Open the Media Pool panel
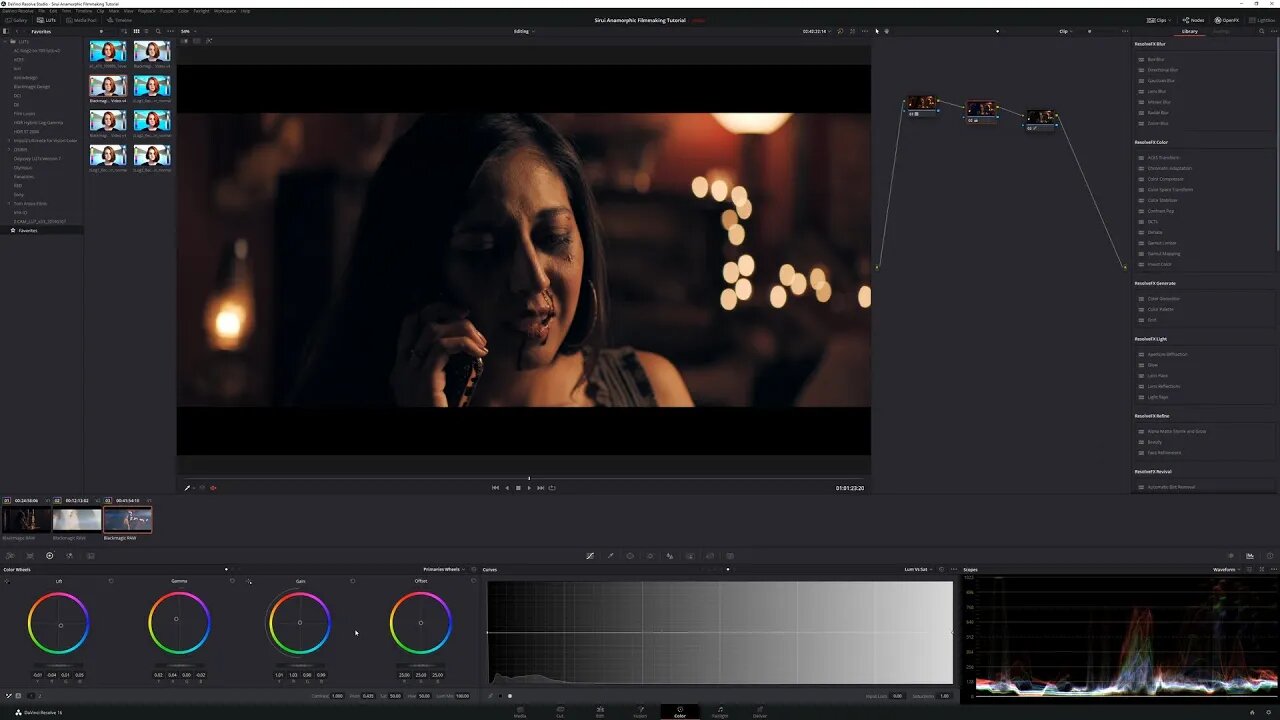Viewport: 1280px width, 720px height. coord(83,20)
